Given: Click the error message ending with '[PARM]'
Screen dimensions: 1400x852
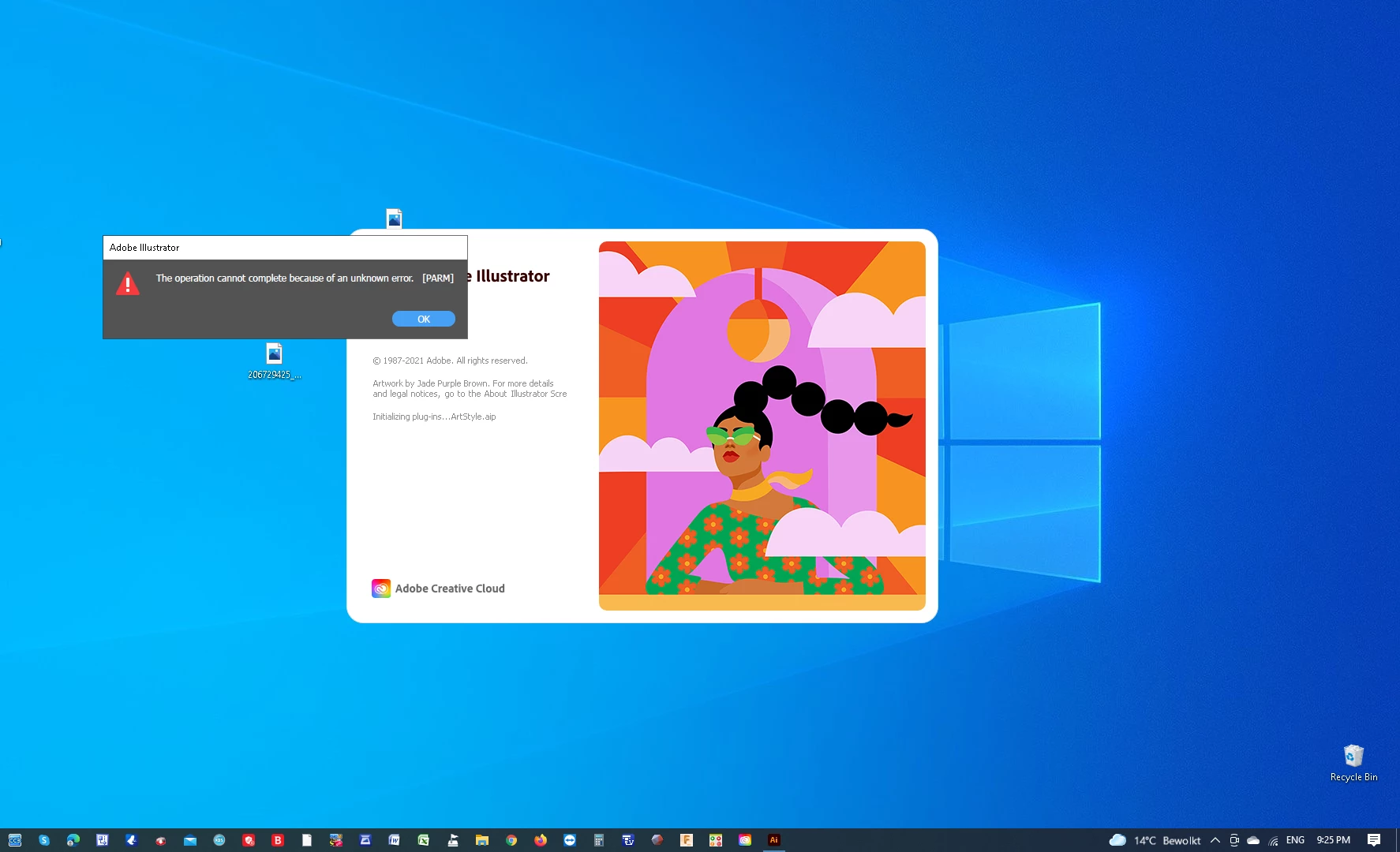Looking at the screenshot, I should 305,278.
